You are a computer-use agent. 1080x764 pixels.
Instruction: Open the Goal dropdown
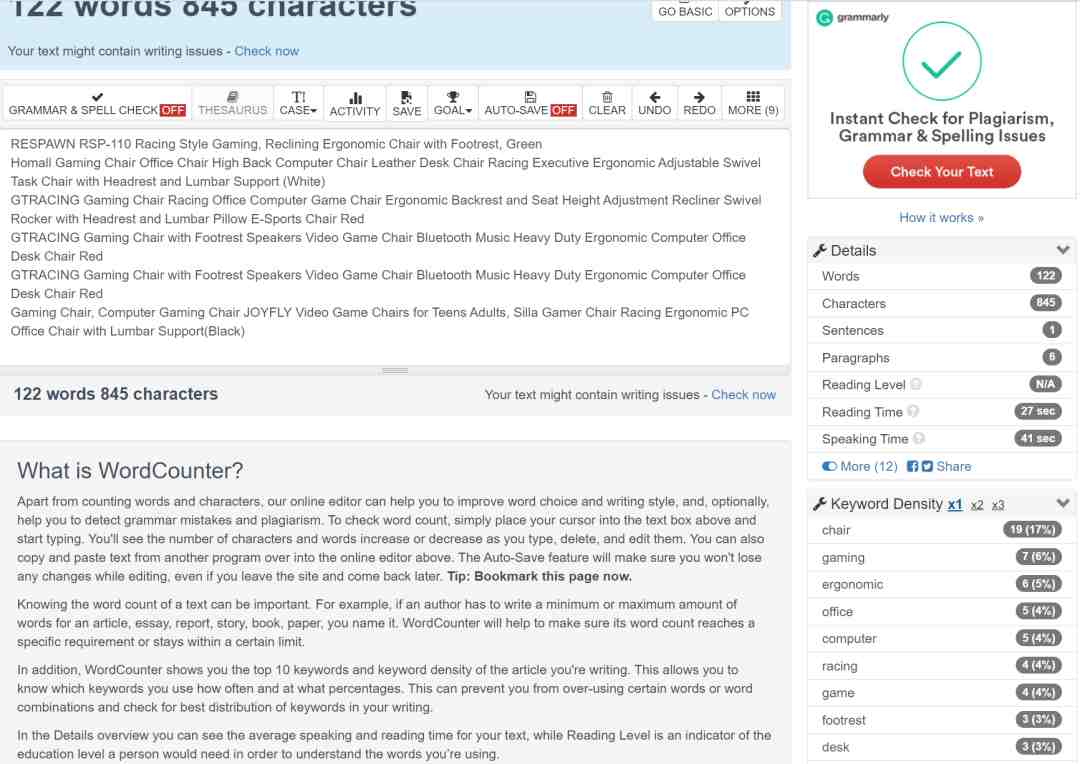453,103
